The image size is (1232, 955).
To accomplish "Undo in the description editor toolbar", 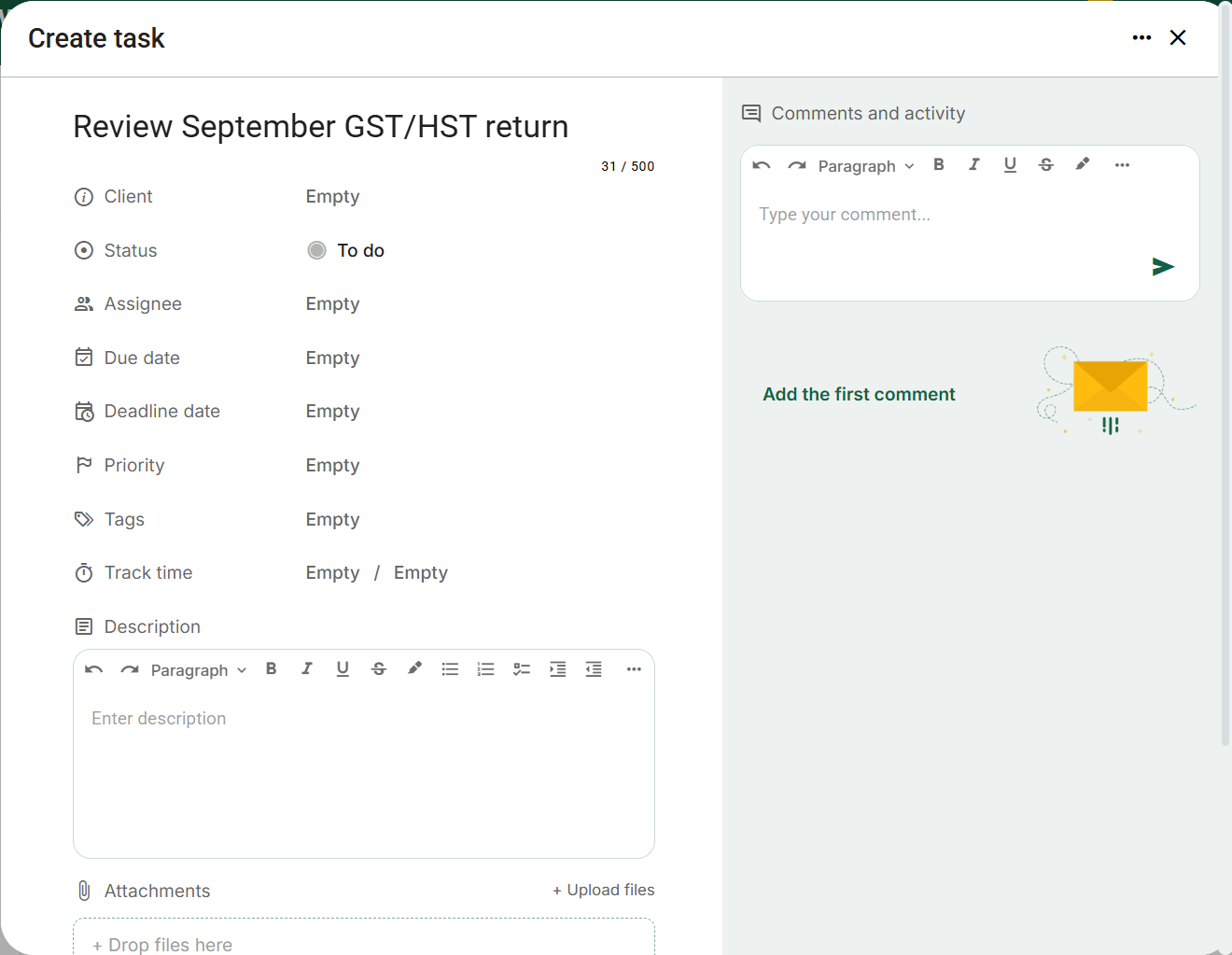I will [x=93, y=669].
